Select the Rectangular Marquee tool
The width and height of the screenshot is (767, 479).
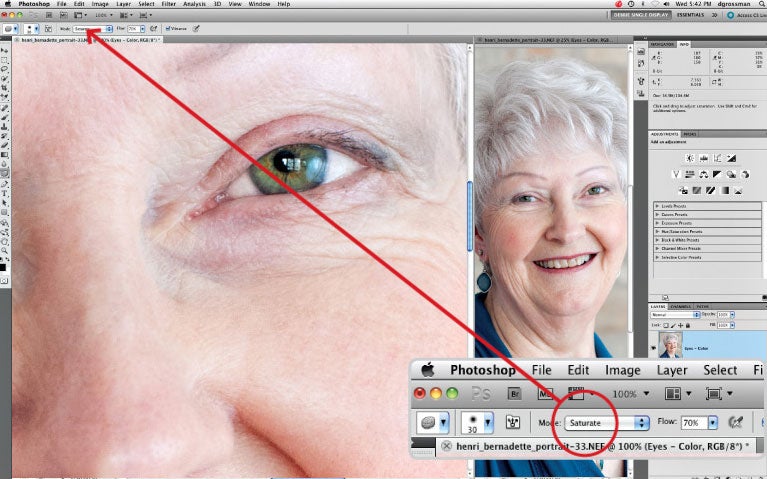pyautogui.click(x=5, y=60)
